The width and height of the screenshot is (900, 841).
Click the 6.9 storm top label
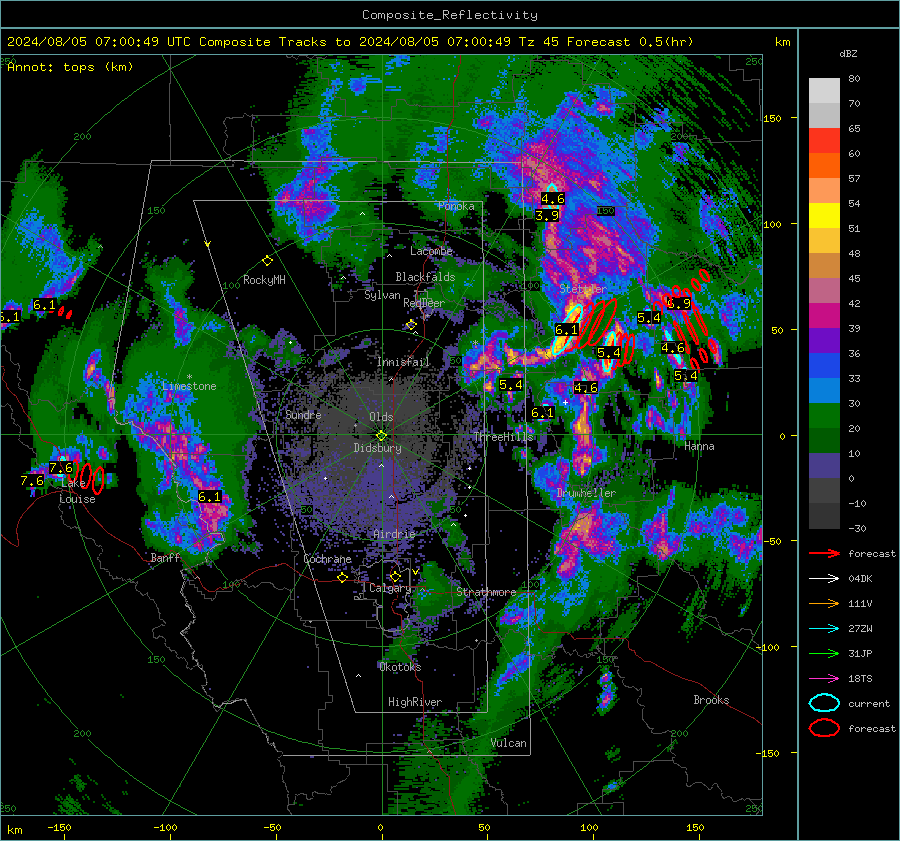point(678,304)
